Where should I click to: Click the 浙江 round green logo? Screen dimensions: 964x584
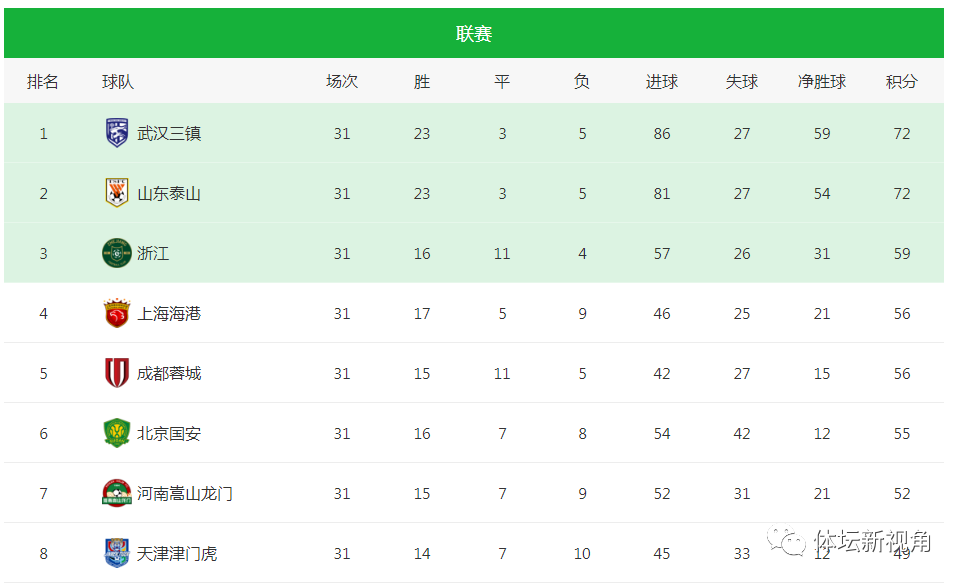click(117, 253)
